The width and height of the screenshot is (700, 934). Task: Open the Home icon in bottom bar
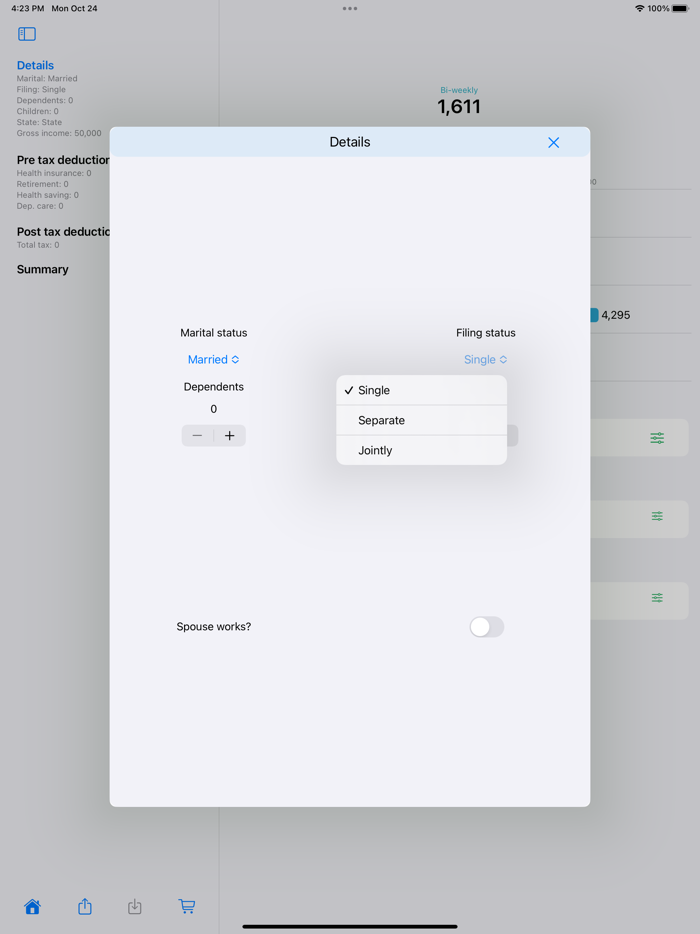click(x=33, y=907)
